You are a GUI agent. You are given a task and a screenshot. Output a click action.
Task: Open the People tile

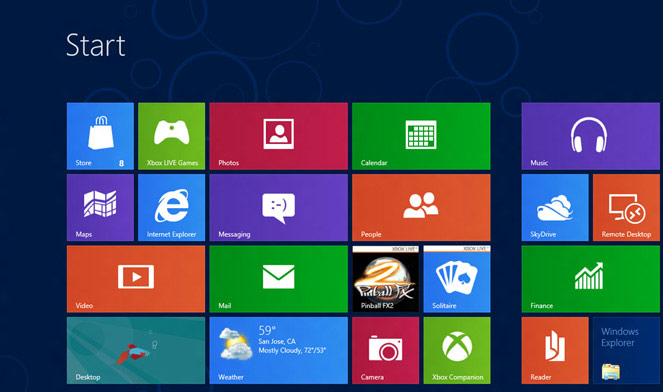pos(421,208)
